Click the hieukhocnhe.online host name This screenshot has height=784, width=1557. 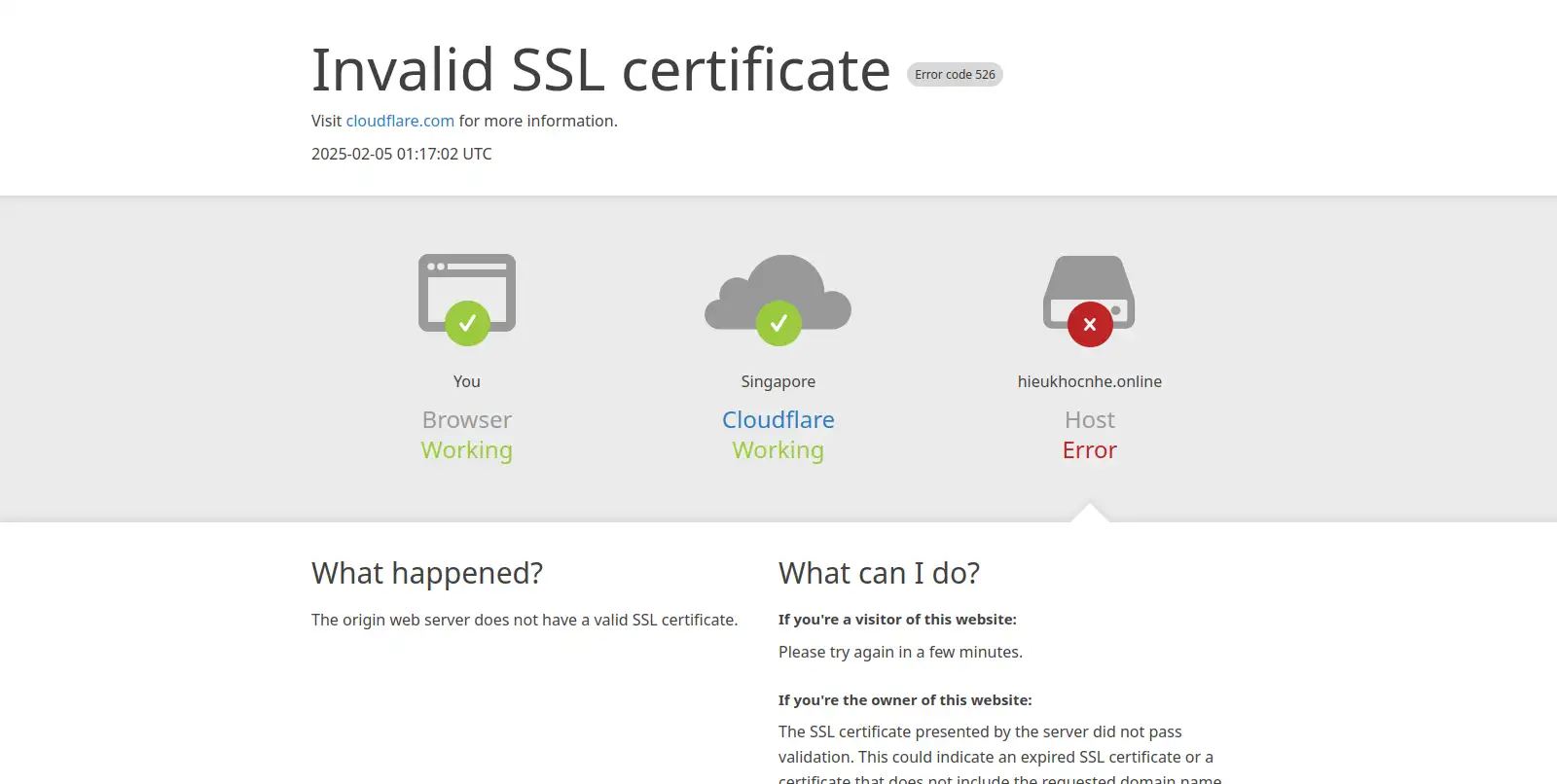coord(1089,381)
